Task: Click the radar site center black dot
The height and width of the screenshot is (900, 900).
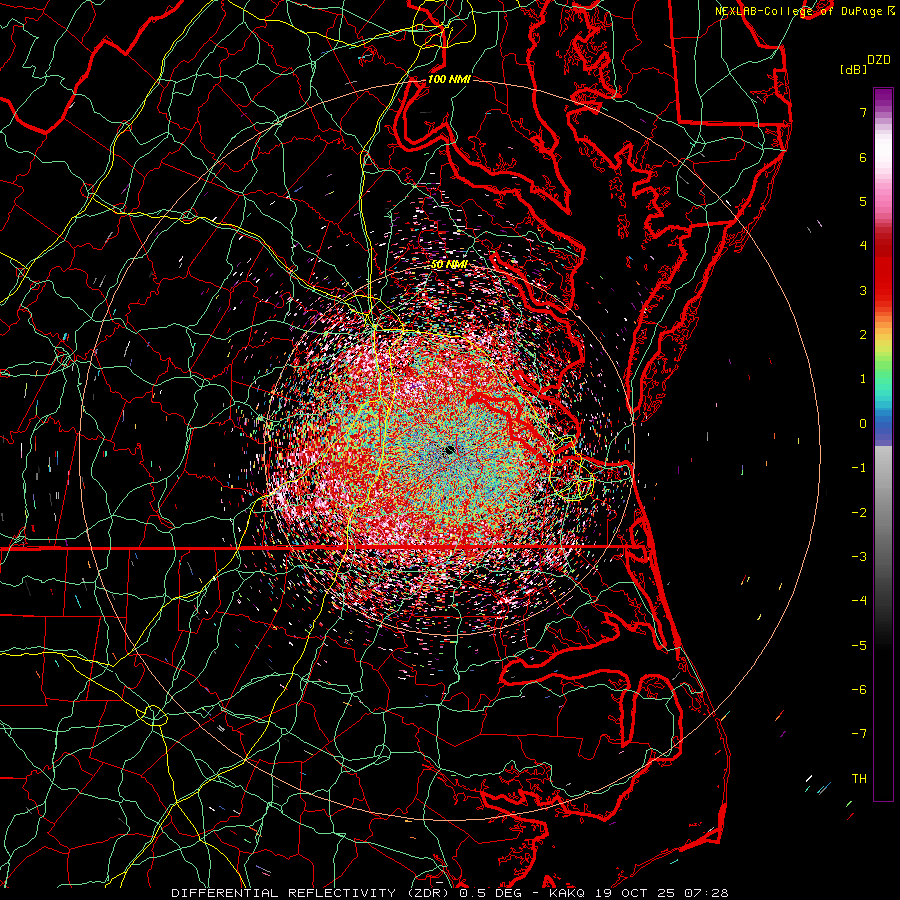Action: [449, 451]
